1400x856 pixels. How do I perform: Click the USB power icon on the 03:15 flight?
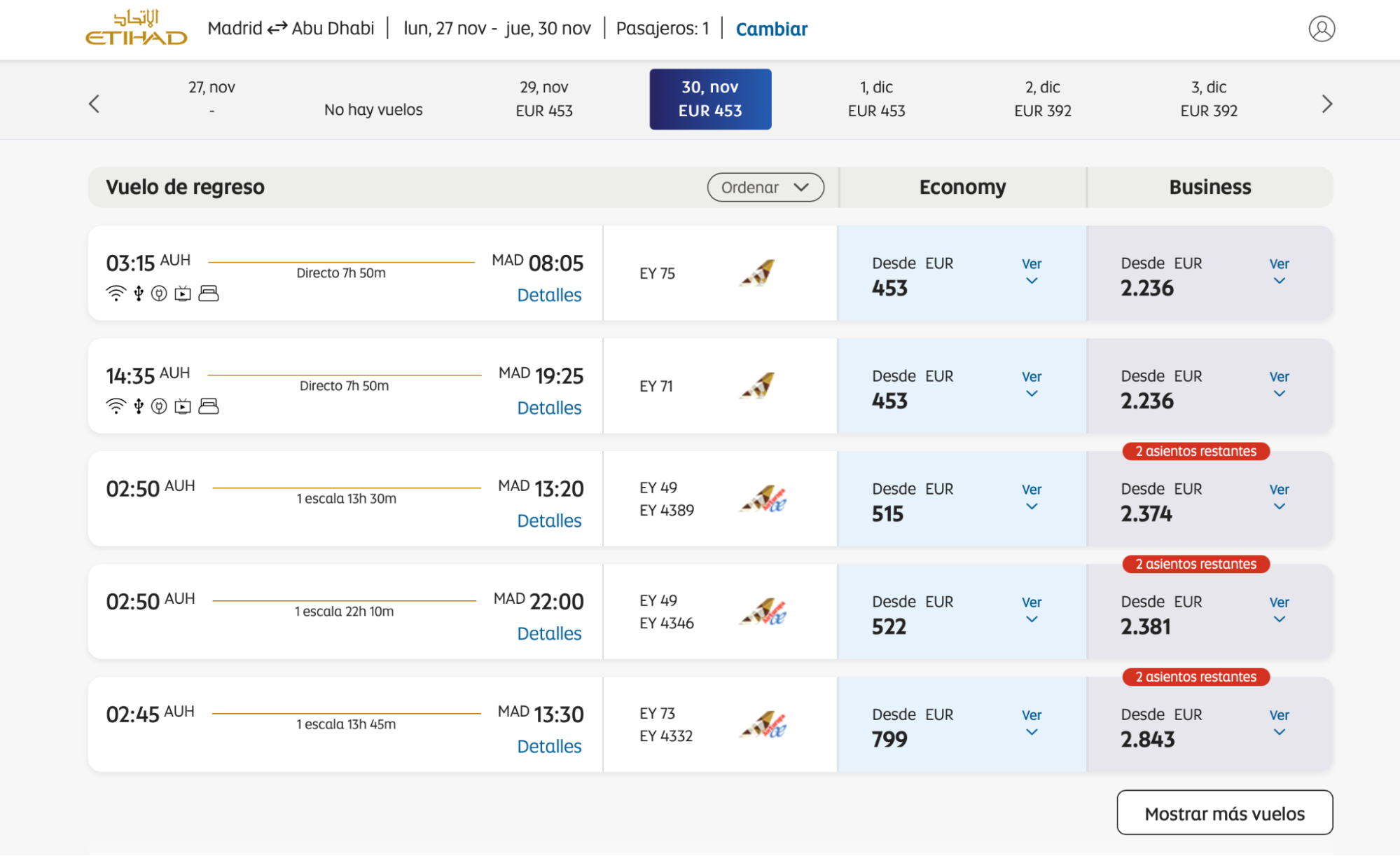pos(139,294)
